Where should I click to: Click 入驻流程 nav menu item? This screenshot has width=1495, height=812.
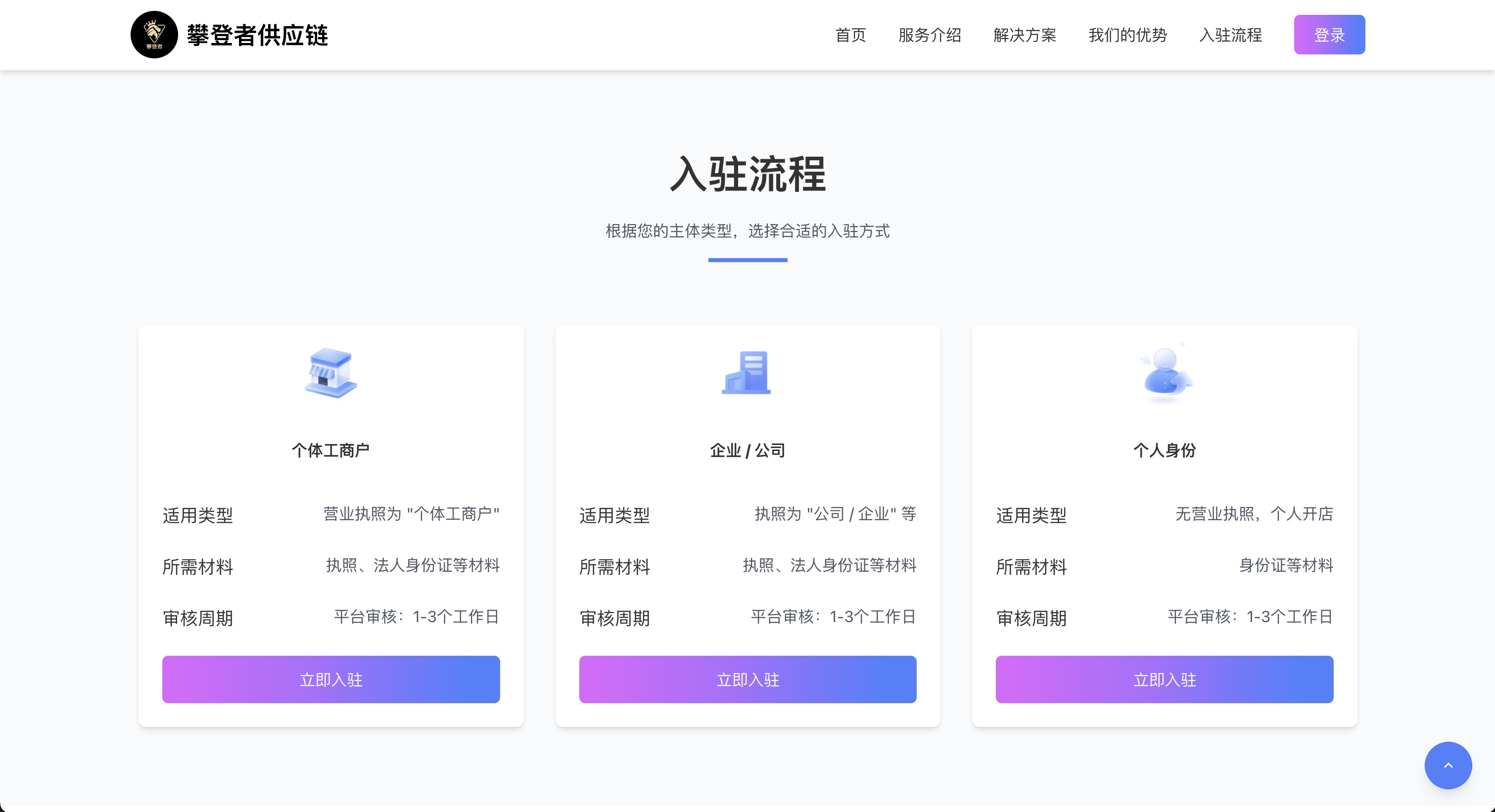click(1230, 35)
